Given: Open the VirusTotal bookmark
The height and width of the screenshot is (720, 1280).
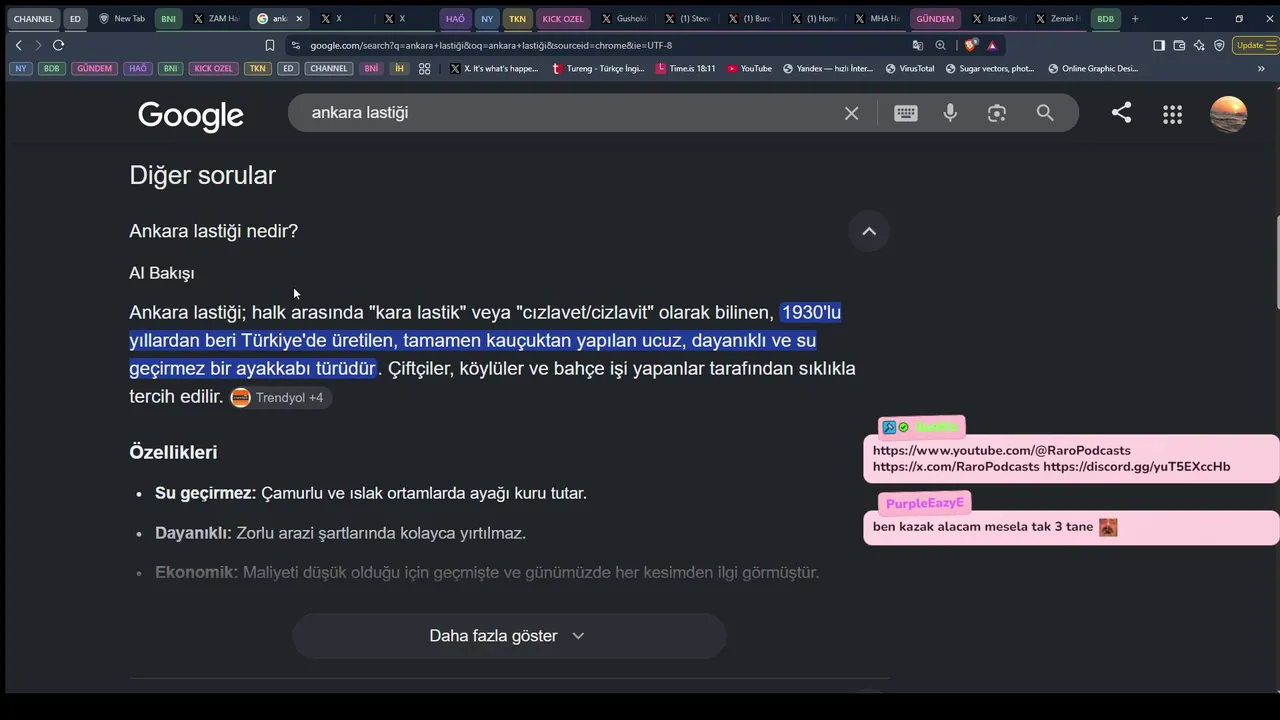Looking at the screenshot, I should (908, 68).
